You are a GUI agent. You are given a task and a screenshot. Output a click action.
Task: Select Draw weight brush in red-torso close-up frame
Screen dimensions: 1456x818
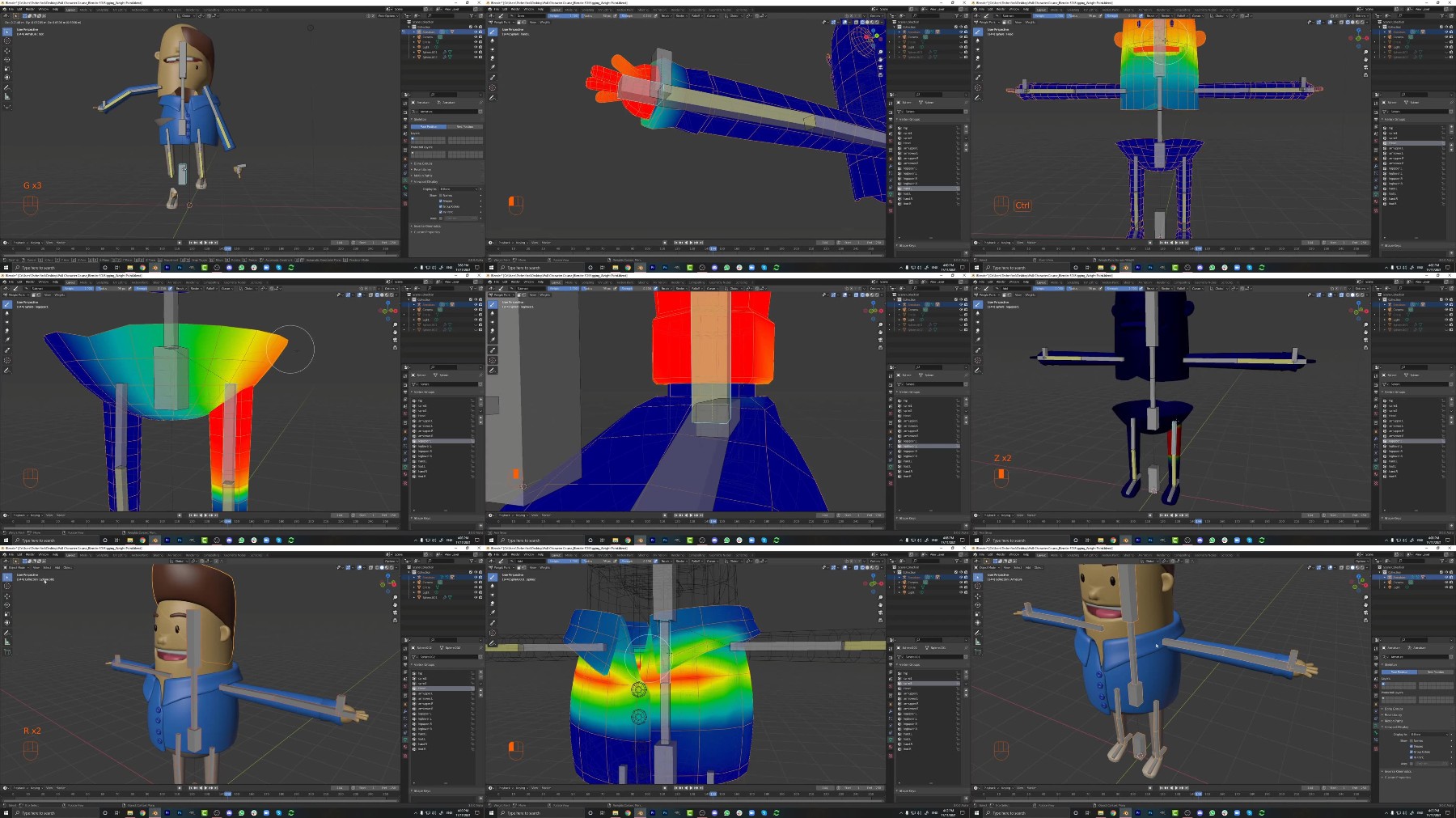(x=493, y=305)
